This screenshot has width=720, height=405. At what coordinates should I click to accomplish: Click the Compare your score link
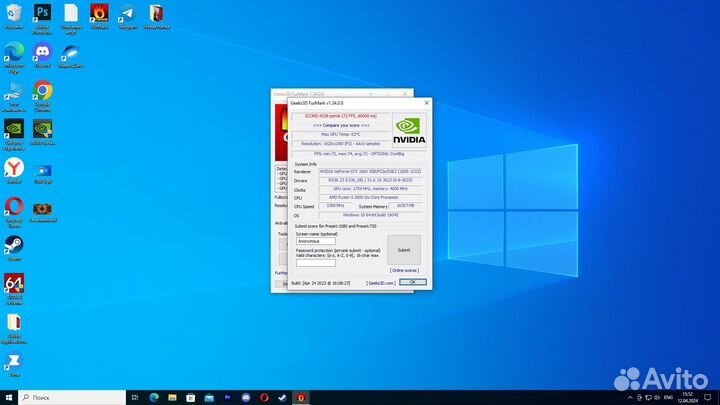coord(341,125)
